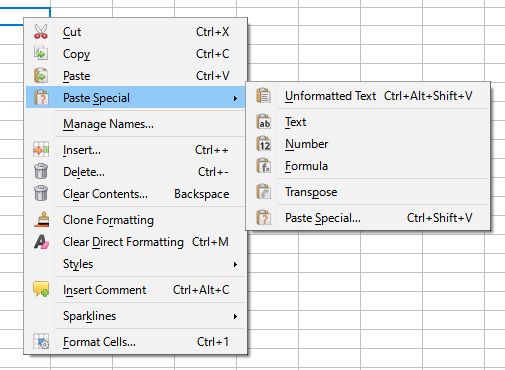Select Insert... menu entry

(136, 150)
